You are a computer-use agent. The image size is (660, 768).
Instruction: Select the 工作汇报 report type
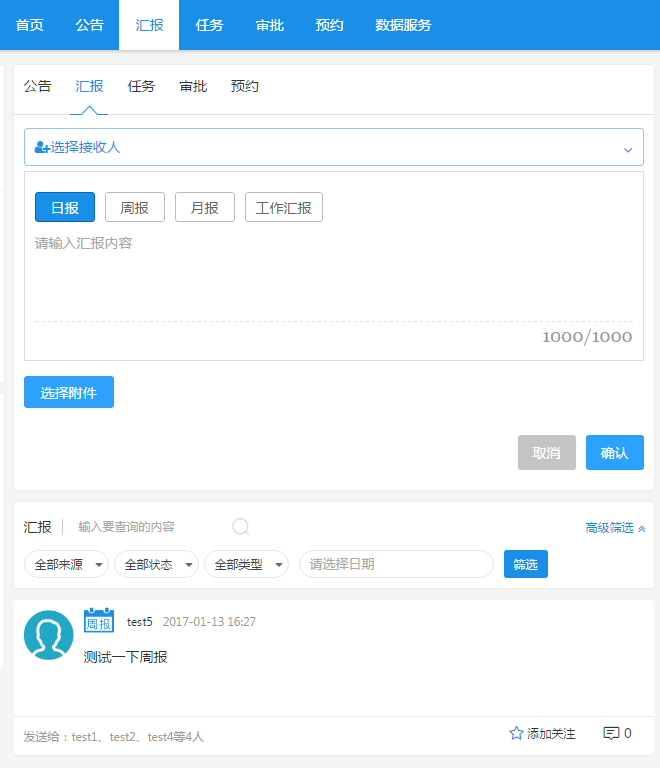[284, 207]
